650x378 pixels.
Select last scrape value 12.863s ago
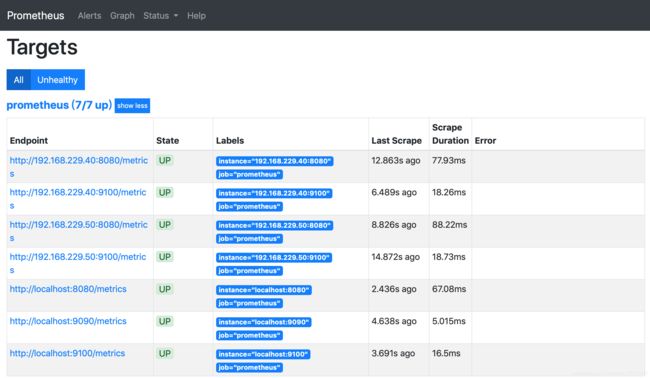tap(396, 160)
